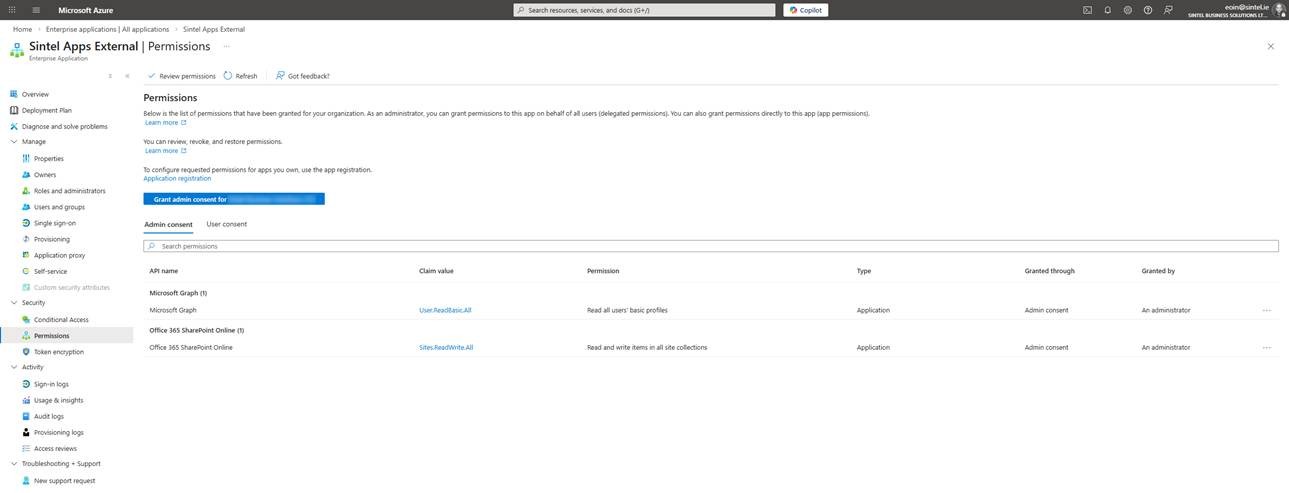The width and height of the screenshot is (1289, 493).
Task: Open Conditional Access
Action: (61, 320)
